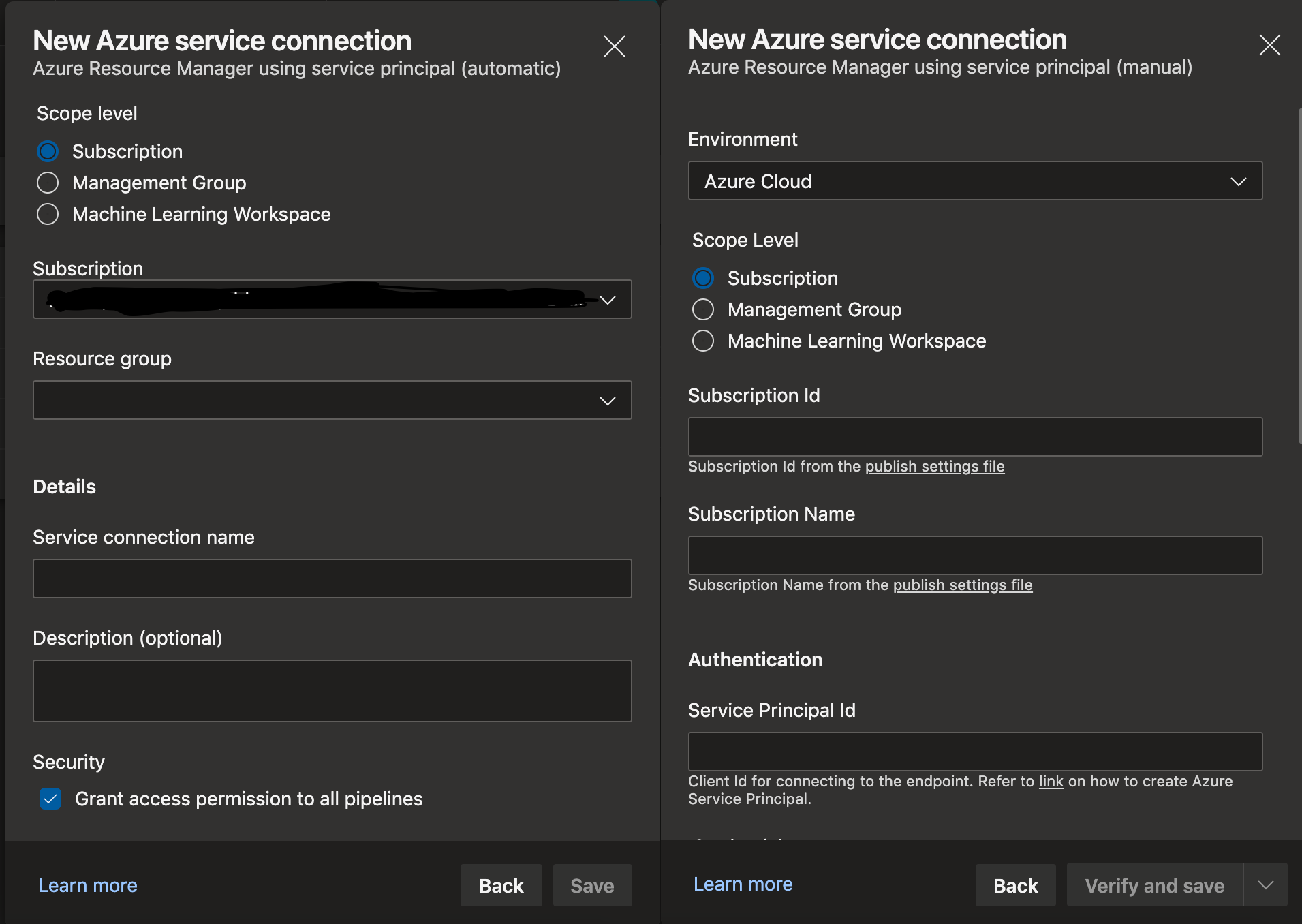This screenshot has width=1302, height=924.
Task: Open publish settings file link under Subscription Id
Action: pos(935,466)
